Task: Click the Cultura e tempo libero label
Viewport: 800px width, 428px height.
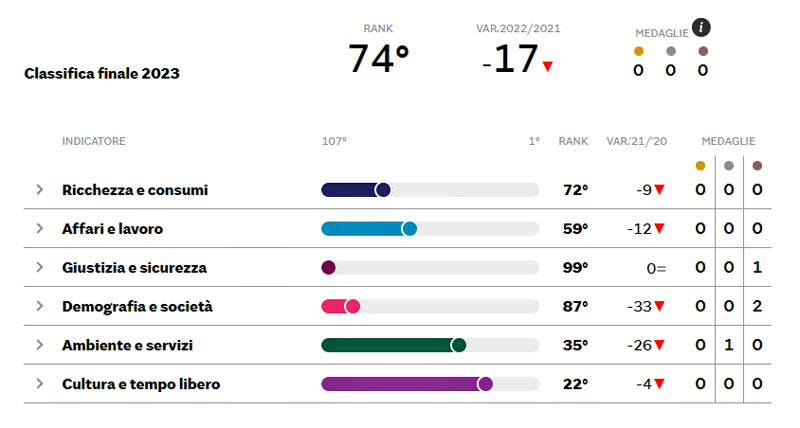Action: click(x=141, y=384)
